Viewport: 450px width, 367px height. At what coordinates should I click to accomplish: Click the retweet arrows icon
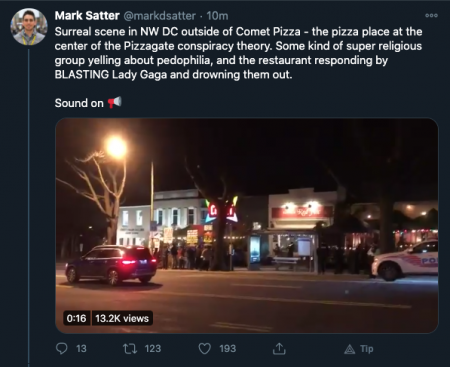tap(130, 349)
